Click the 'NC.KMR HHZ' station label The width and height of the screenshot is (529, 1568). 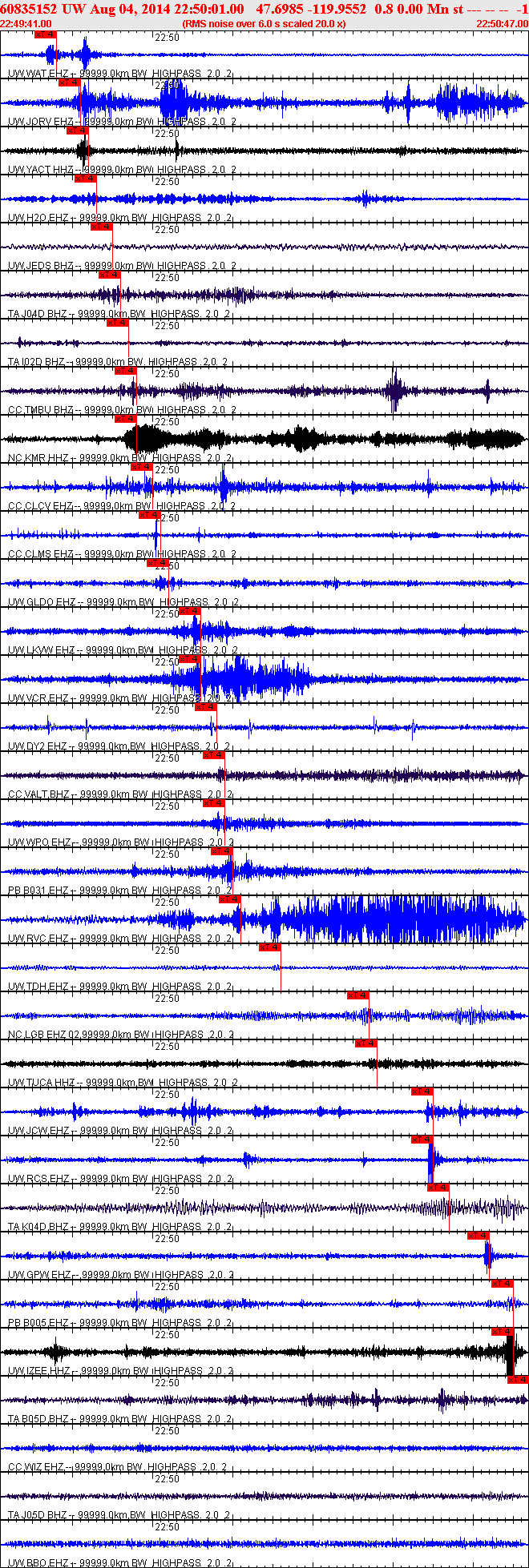tap(38, 458)
